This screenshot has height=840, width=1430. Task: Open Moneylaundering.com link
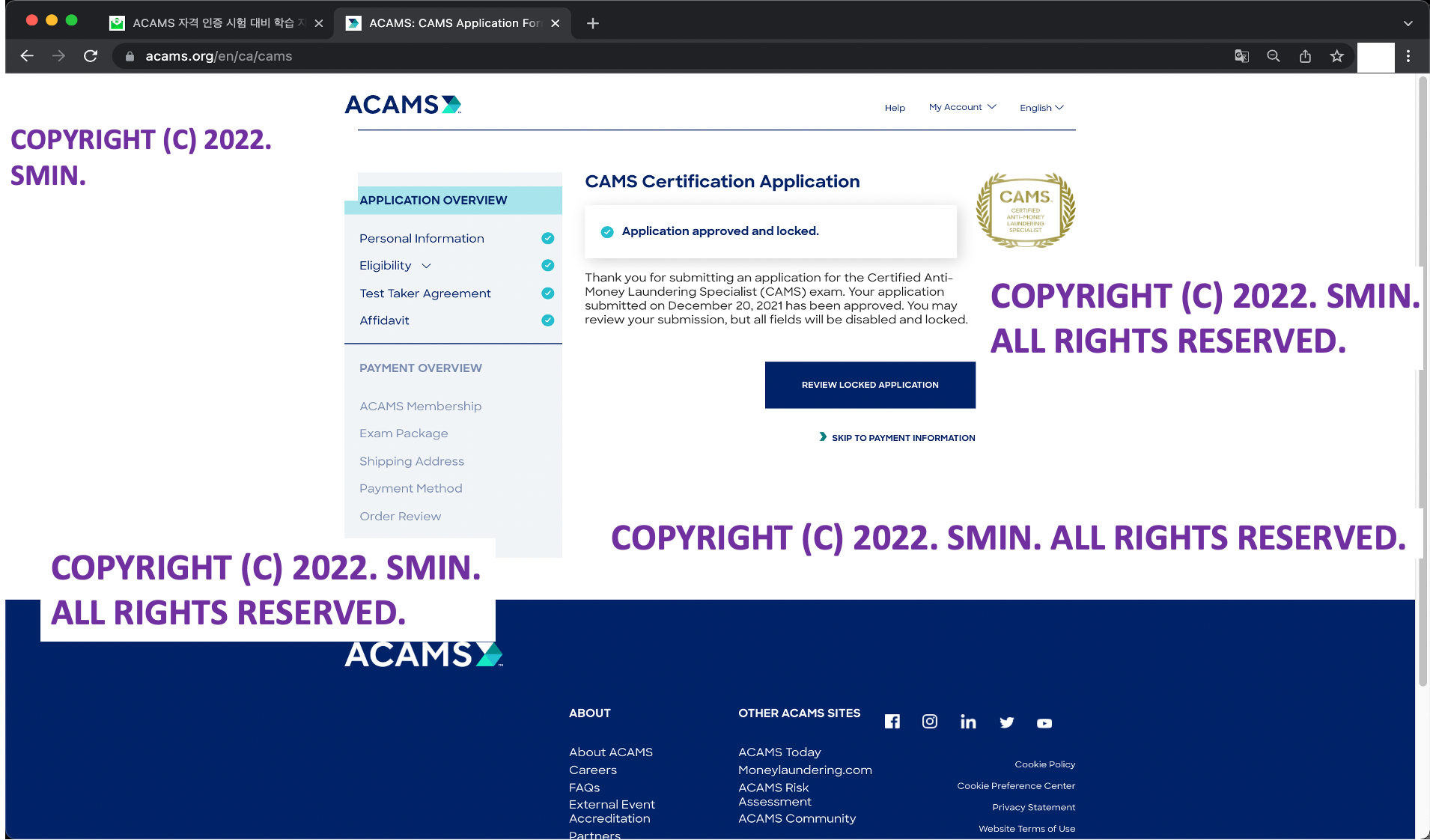(x=805, y=770)
